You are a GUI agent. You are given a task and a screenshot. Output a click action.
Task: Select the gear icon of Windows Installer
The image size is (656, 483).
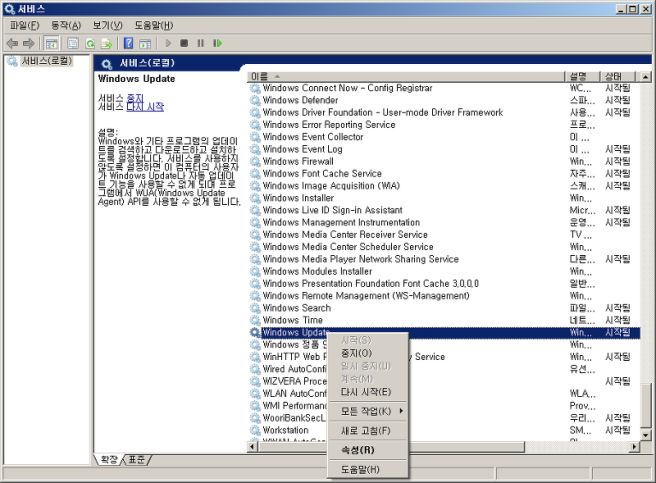coord(255,198)
